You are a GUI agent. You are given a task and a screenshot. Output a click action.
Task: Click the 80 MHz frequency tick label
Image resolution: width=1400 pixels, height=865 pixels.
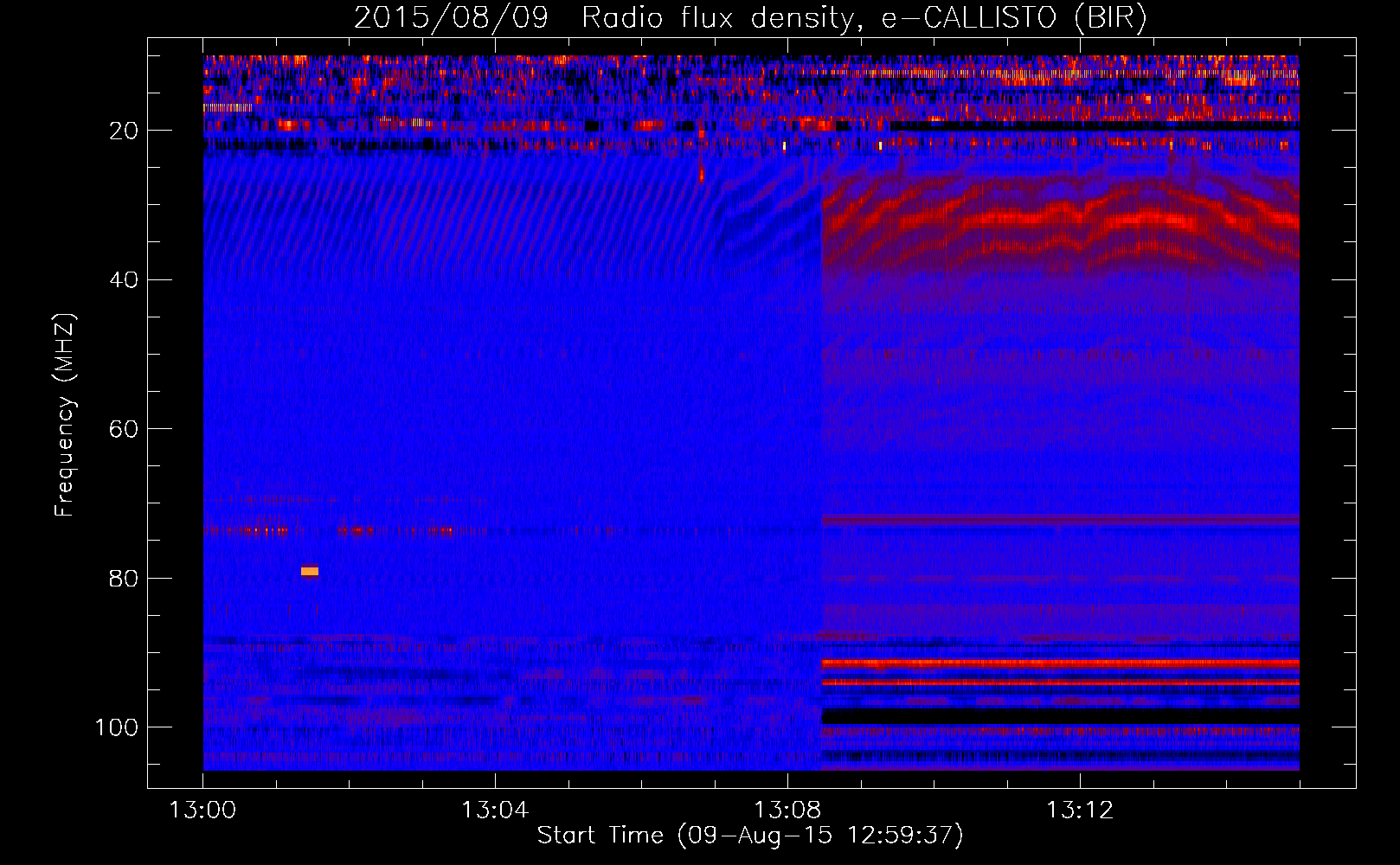[x=124, y=579]
